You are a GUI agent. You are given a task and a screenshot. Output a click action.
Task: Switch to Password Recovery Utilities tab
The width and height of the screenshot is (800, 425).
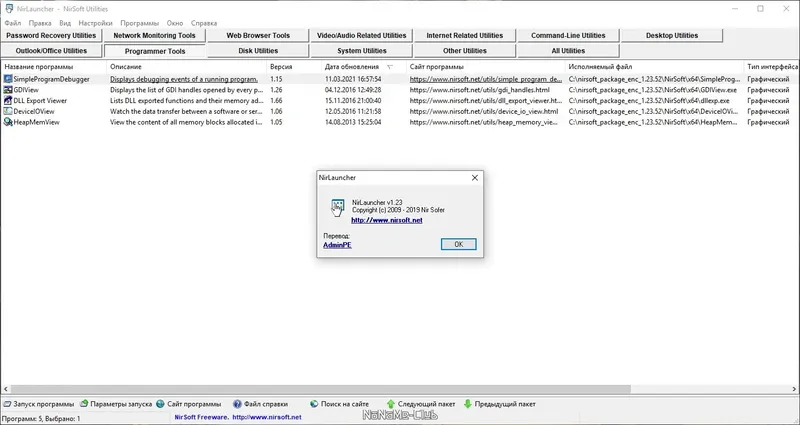pyautogui.click(x=51, y=35)
